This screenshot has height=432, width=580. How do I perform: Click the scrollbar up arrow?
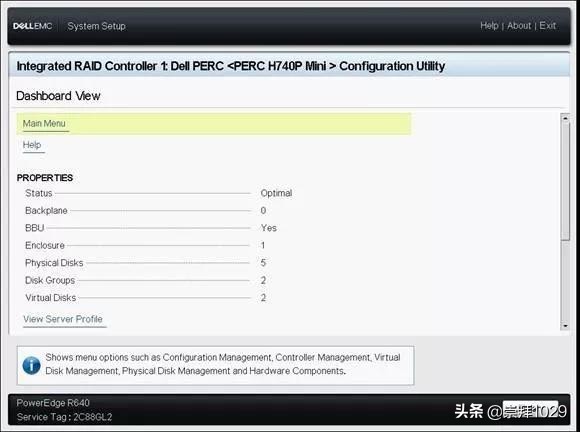(565, 118)
